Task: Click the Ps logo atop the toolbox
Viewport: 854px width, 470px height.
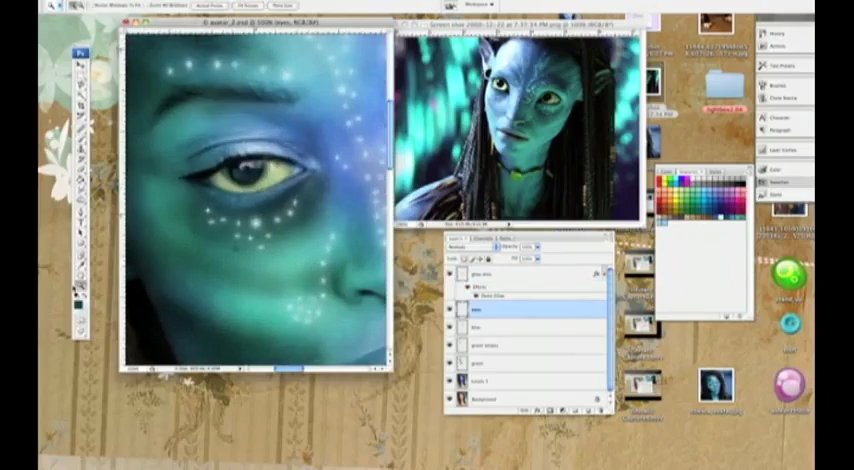Action: [81, 53]
